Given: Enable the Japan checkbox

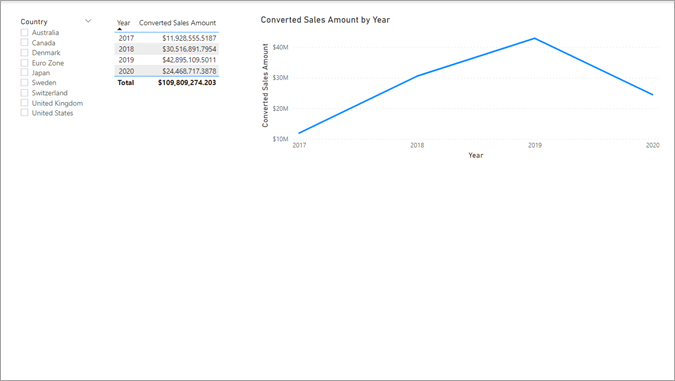Looking at the screenshot, I should click(x=25, y=73).
